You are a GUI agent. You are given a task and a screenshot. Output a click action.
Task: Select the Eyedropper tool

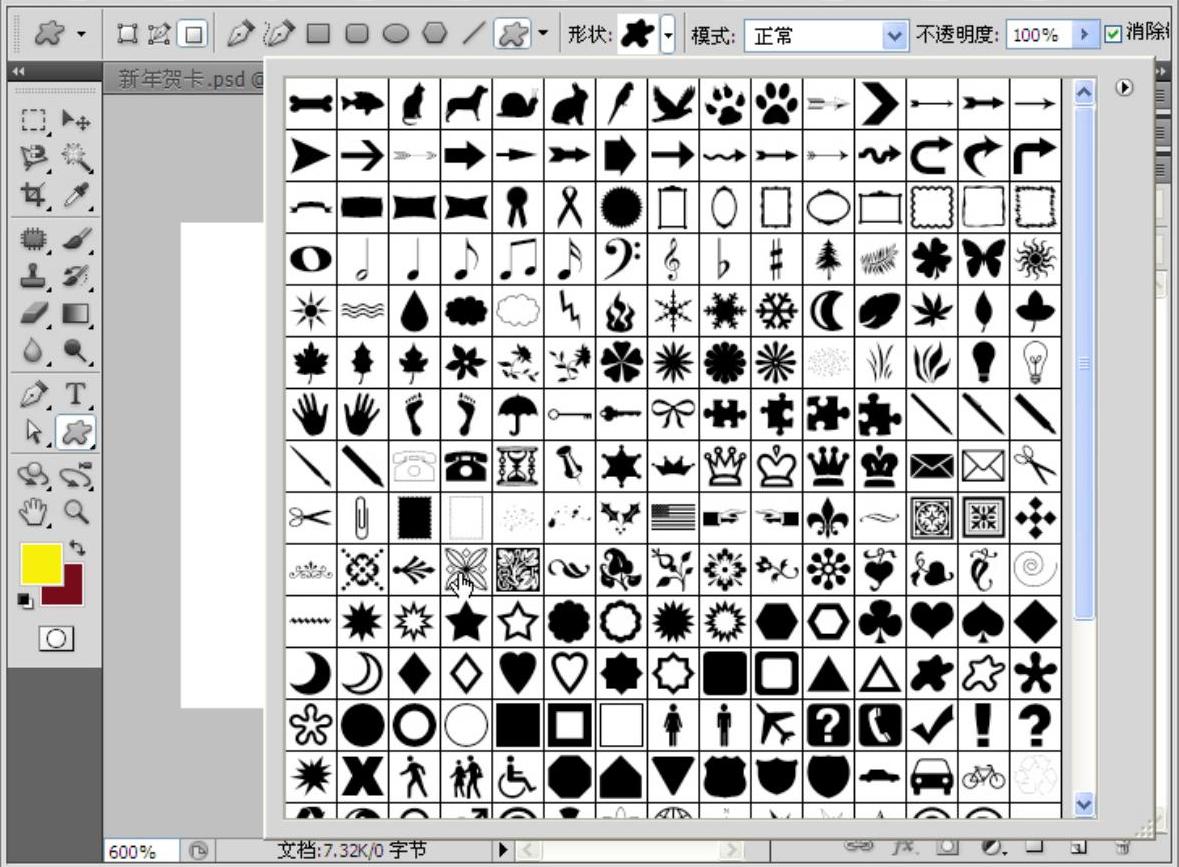point(77,194)
